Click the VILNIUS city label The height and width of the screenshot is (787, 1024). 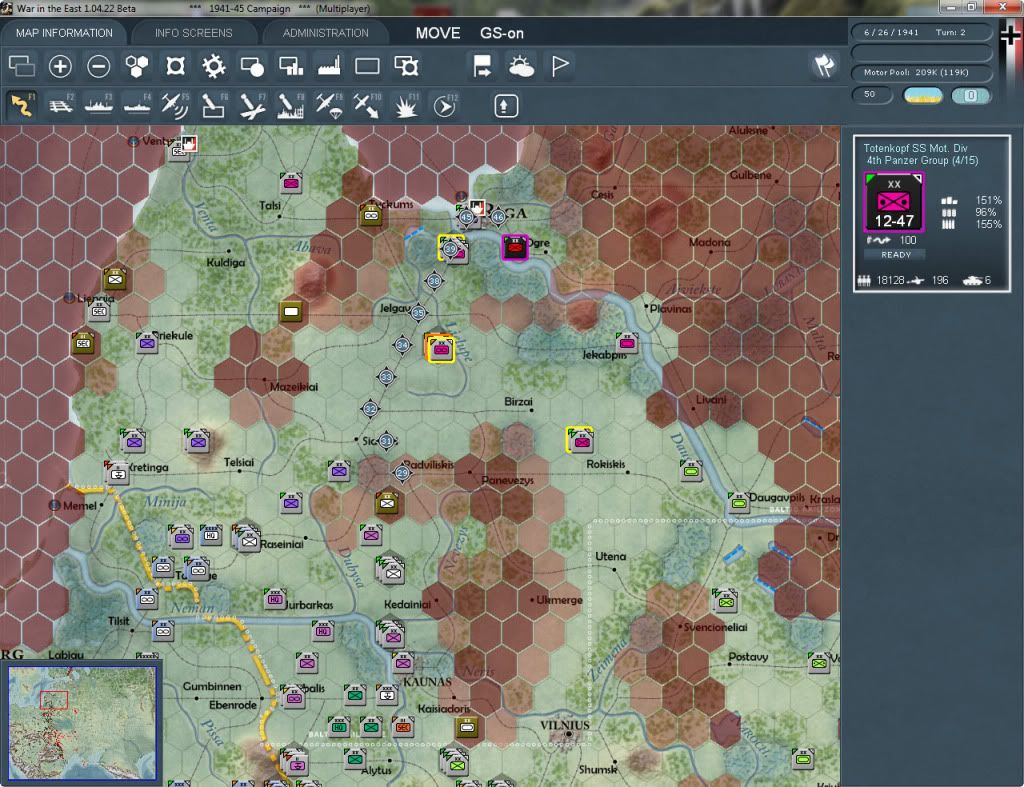click(x=565, y=725)
